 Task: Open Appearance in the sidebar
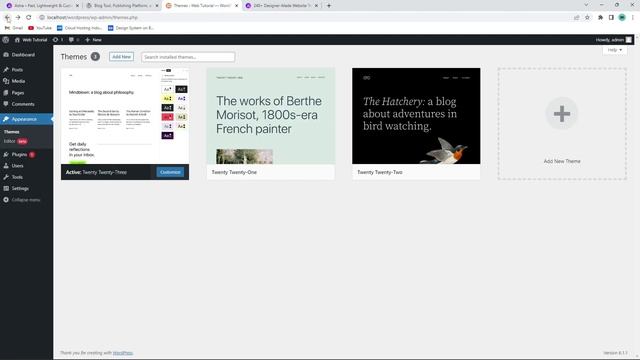[24, 119]
